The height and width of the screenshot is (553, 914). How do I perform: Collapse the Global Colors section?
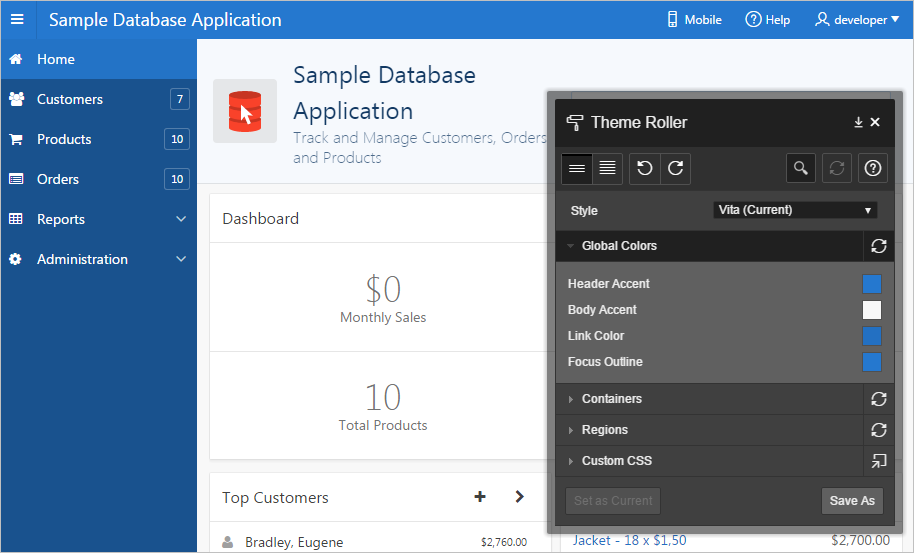pyautogui.click(x=618, y=246)
